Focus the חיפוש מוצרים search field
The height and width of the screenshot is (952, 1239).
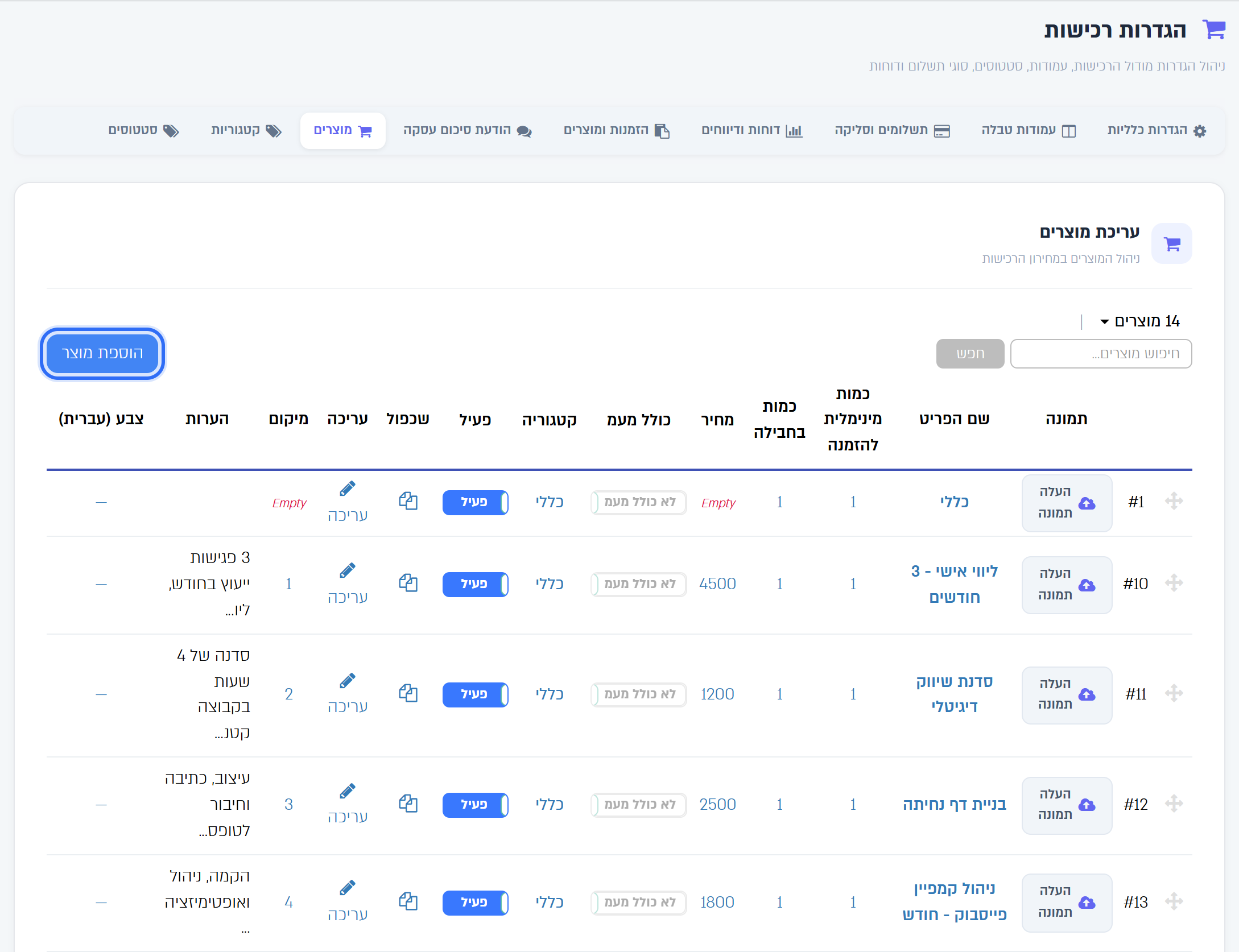coord(1101,354)
